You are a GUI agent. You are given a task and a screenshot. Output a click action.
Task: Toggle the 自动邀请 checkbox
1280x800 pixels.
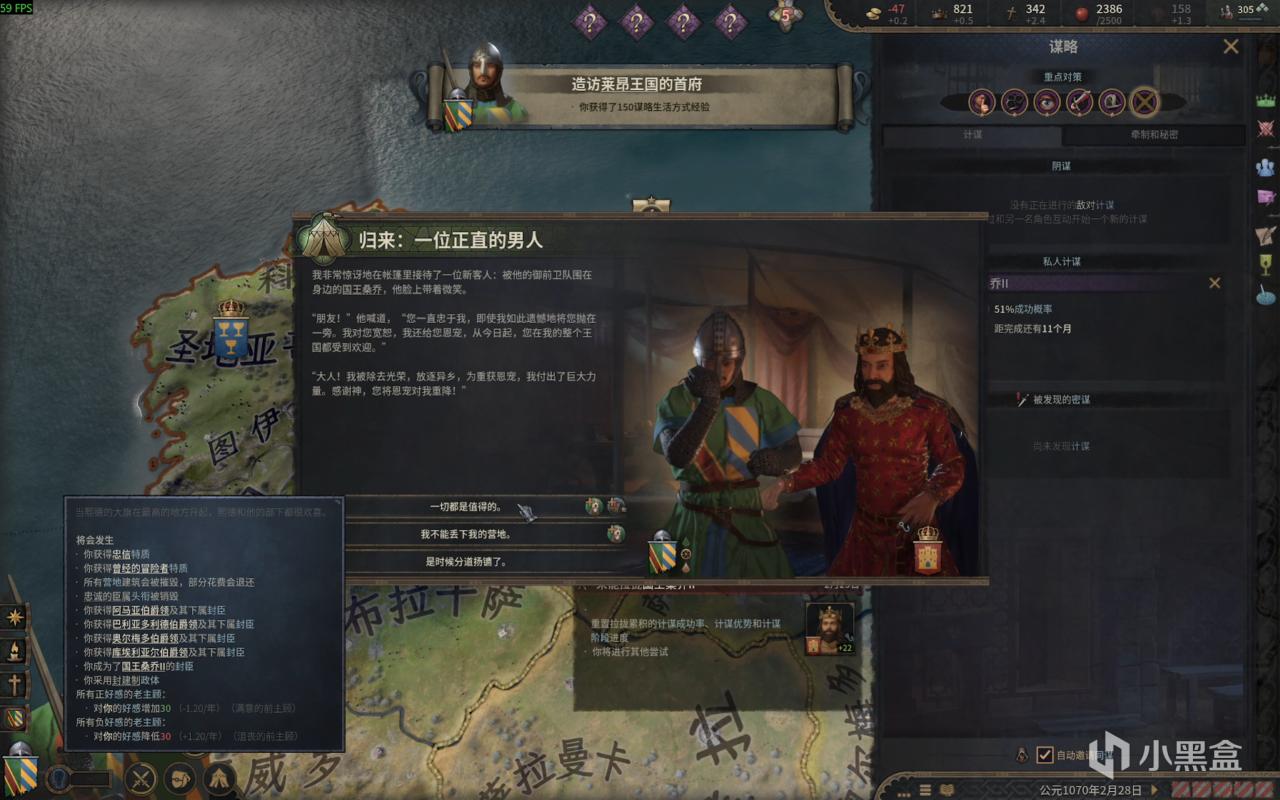1045,755
